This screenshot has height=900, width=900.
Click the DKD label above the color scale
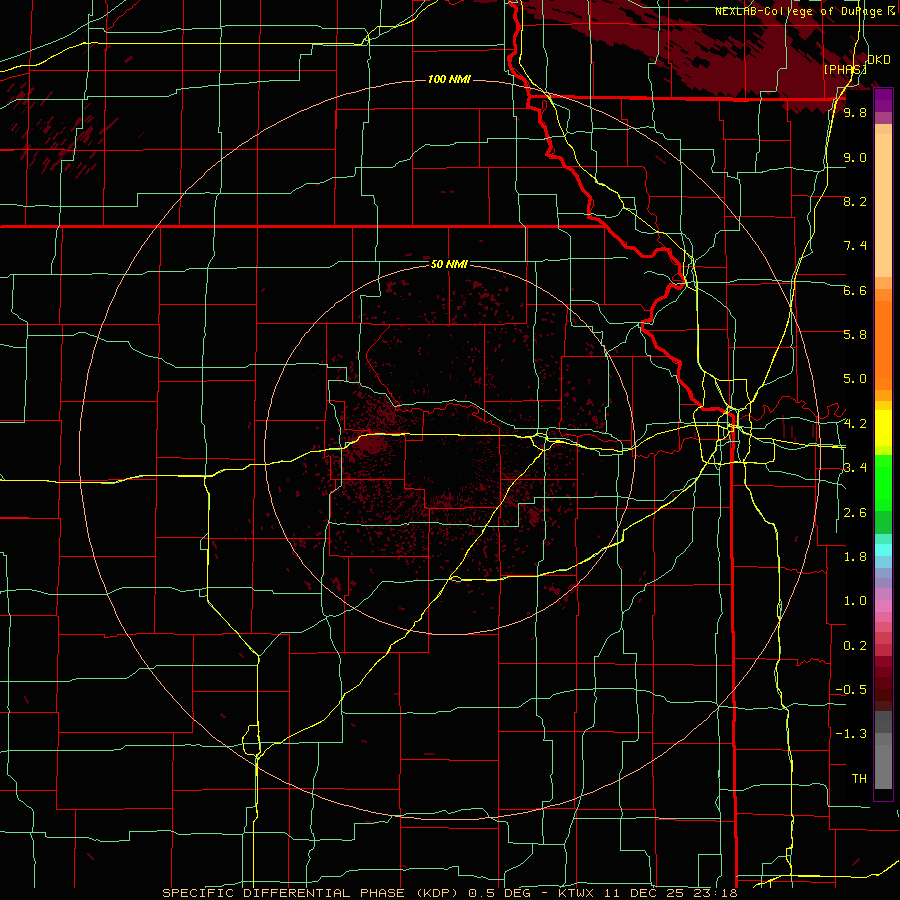tap(879, 60)
